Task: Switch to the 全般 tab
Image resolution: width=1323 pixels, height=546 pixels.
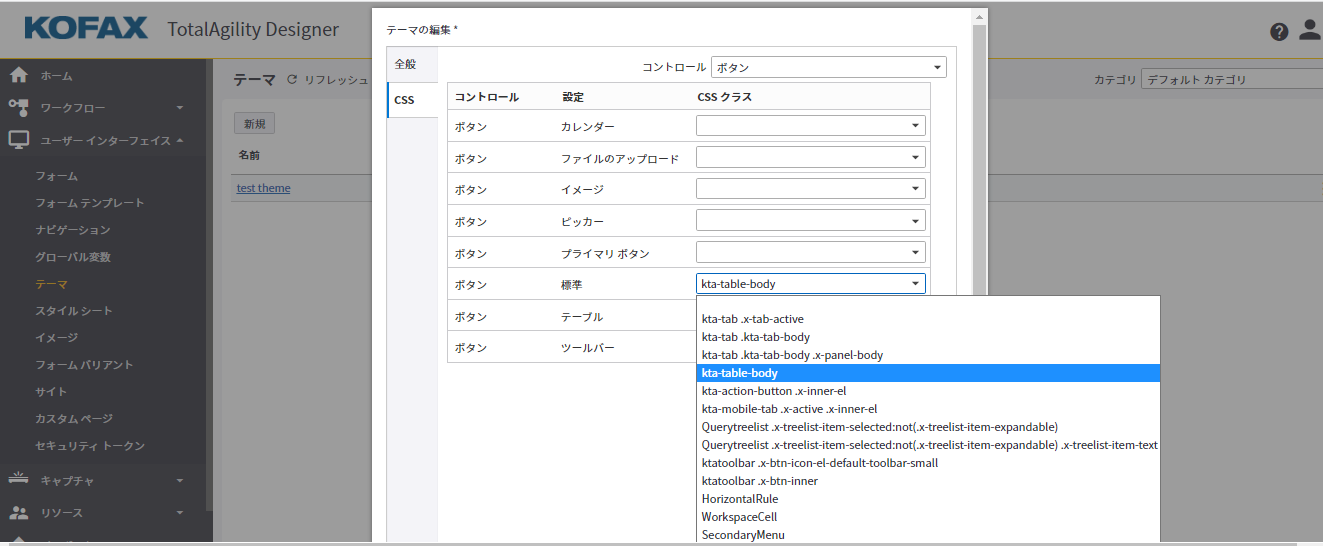Action: pos(405,64)
